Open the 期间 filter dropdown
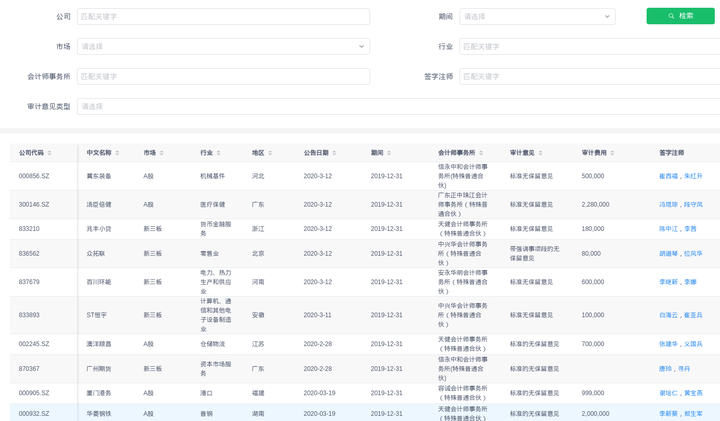 pyautogui.click(x=537, y=17)
